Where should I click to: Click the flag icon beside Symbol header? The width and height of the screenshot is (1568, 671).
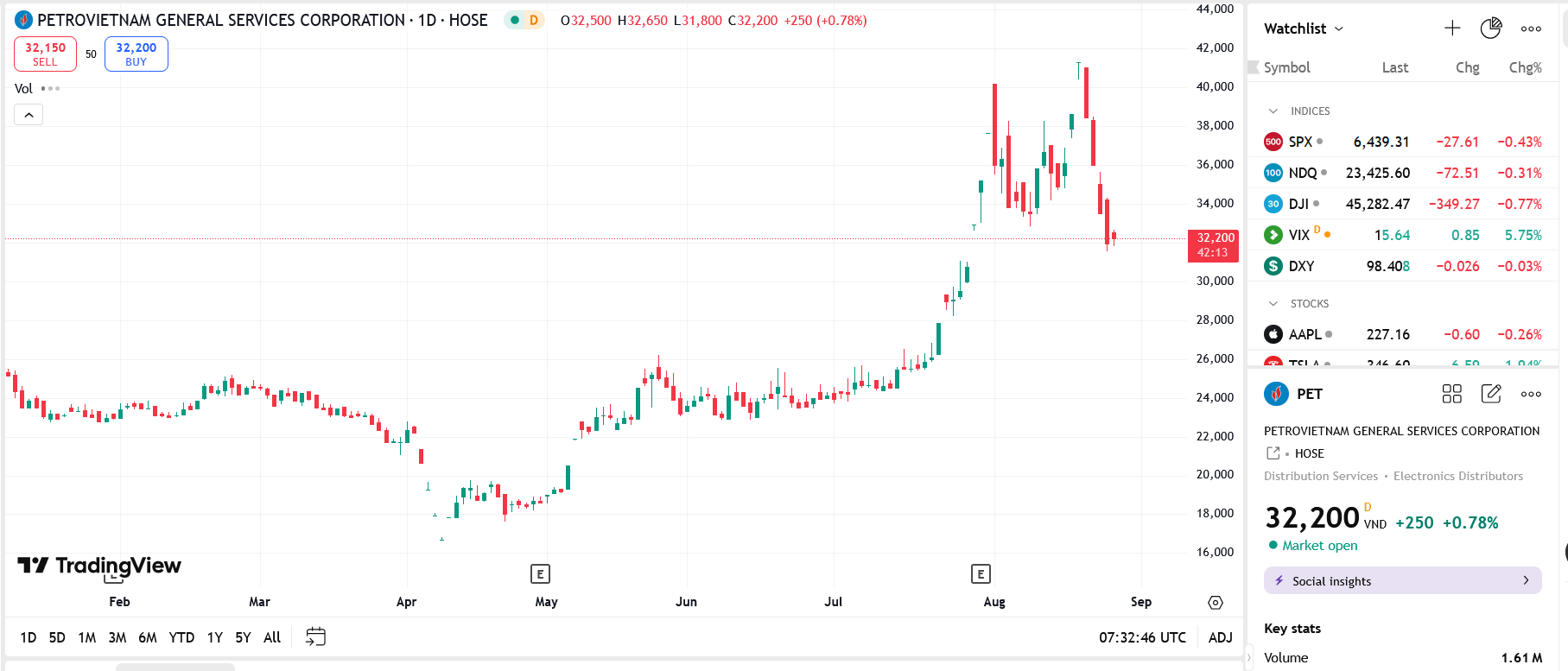pyautogui.click(x=1254, y=67)
